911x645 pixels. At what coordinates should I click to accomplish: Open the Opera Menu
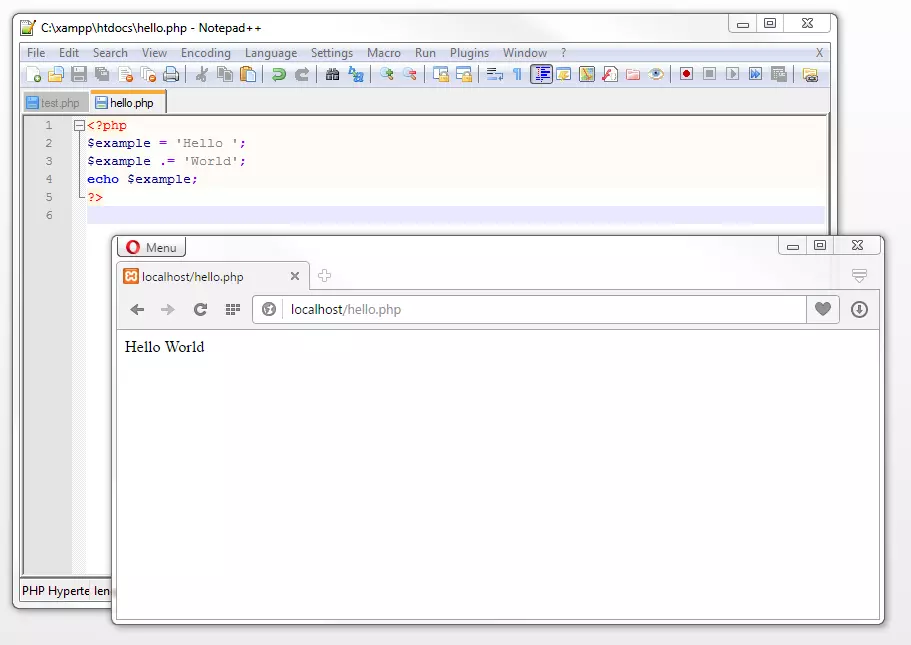[x=151, y=246]
